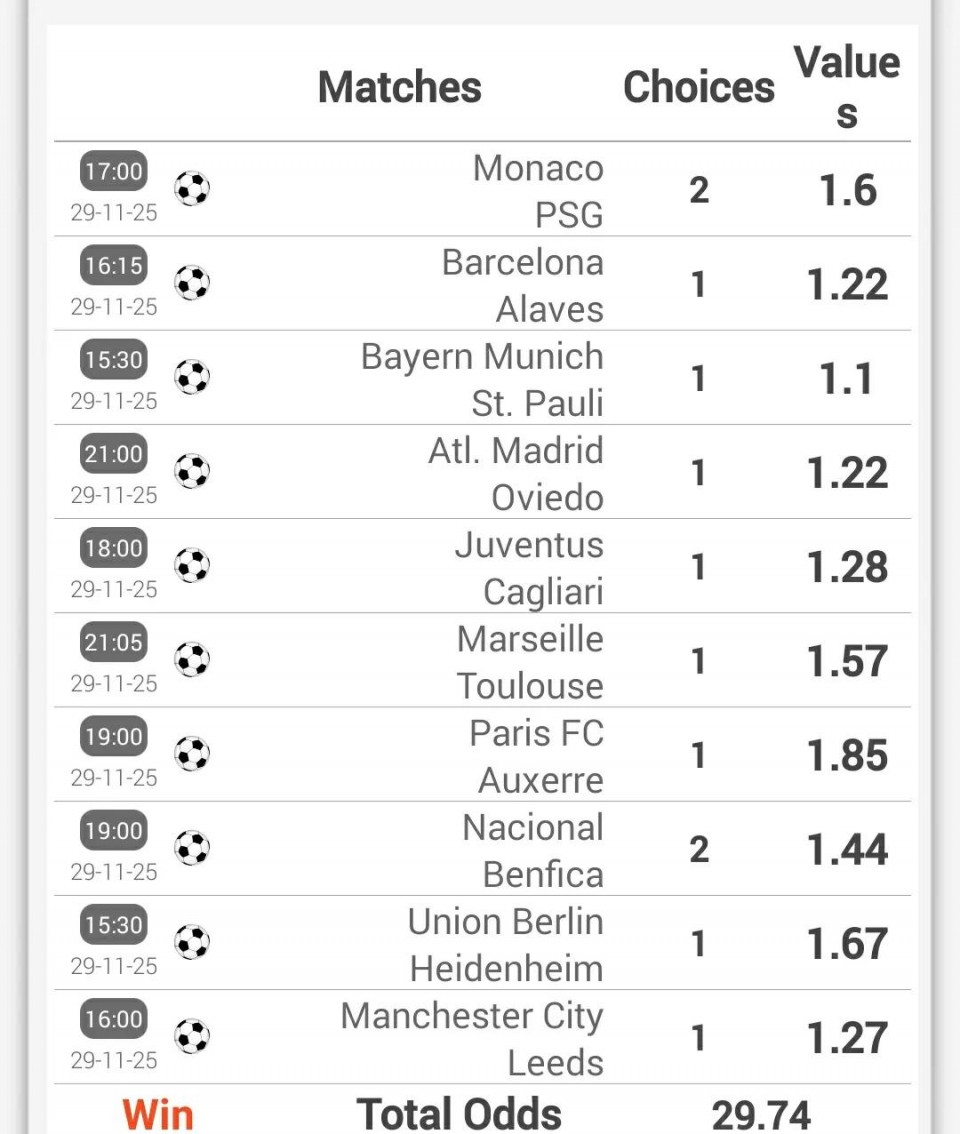Click the soccer ball icon beside Marseille–Toulouse

tap(192, 660)
